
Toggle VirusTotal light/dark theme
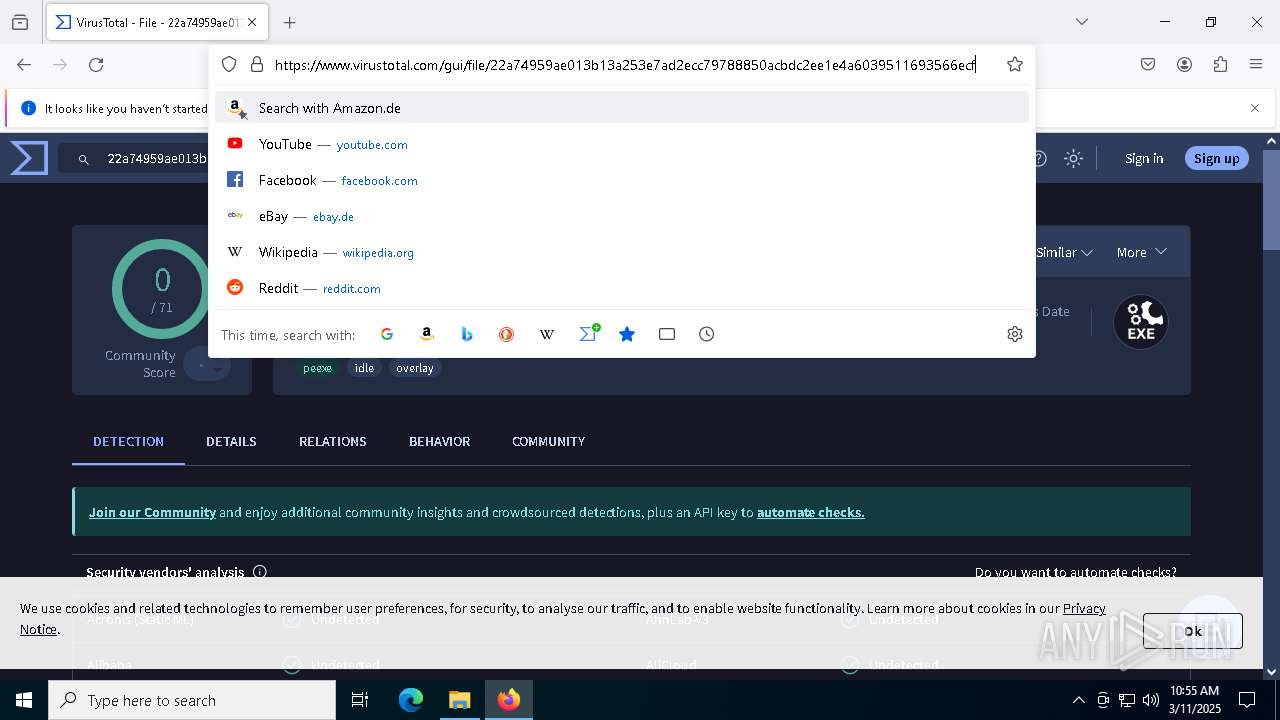tap(1073, 158)
